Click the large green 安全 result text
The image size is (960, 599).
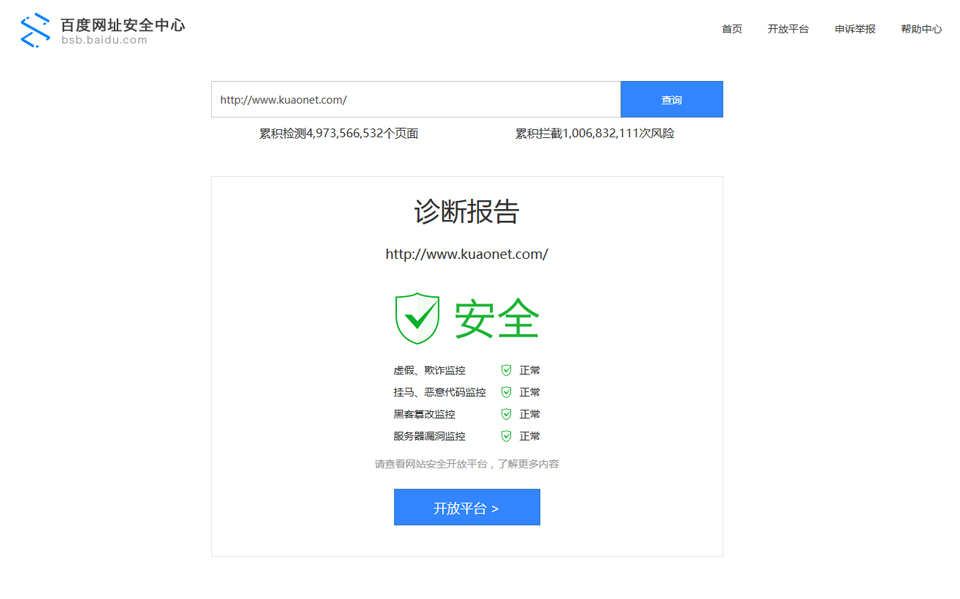(x=497, y=318)
